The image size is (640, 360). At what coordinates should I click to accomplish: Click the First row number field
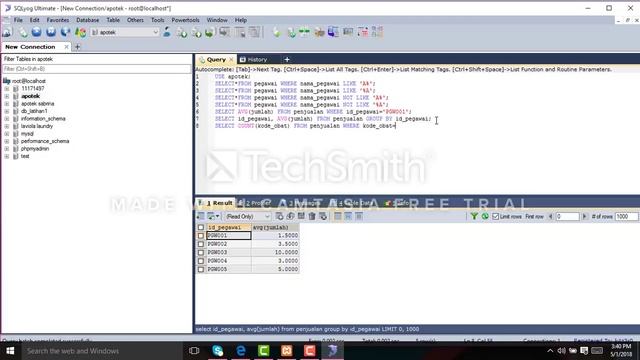[x=567, y=216]
